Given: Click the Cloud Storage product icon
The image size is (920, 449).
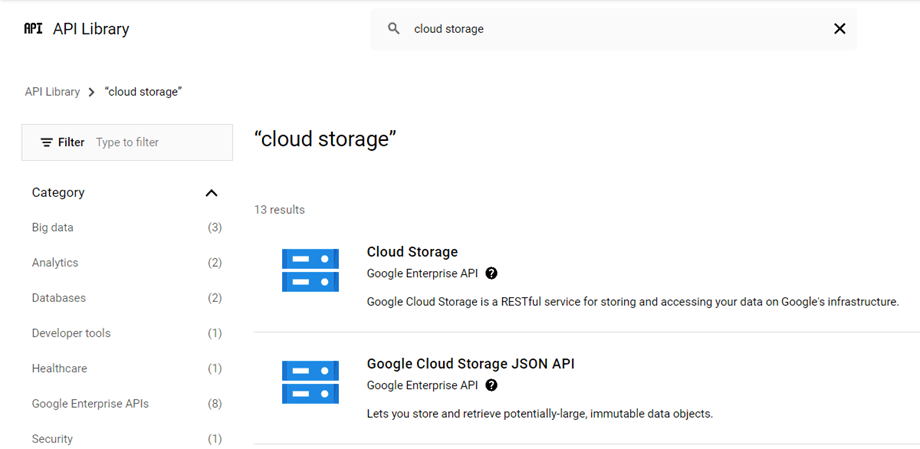Looking at the screenshot, I should pyautogui.click(x=310, y=270).
